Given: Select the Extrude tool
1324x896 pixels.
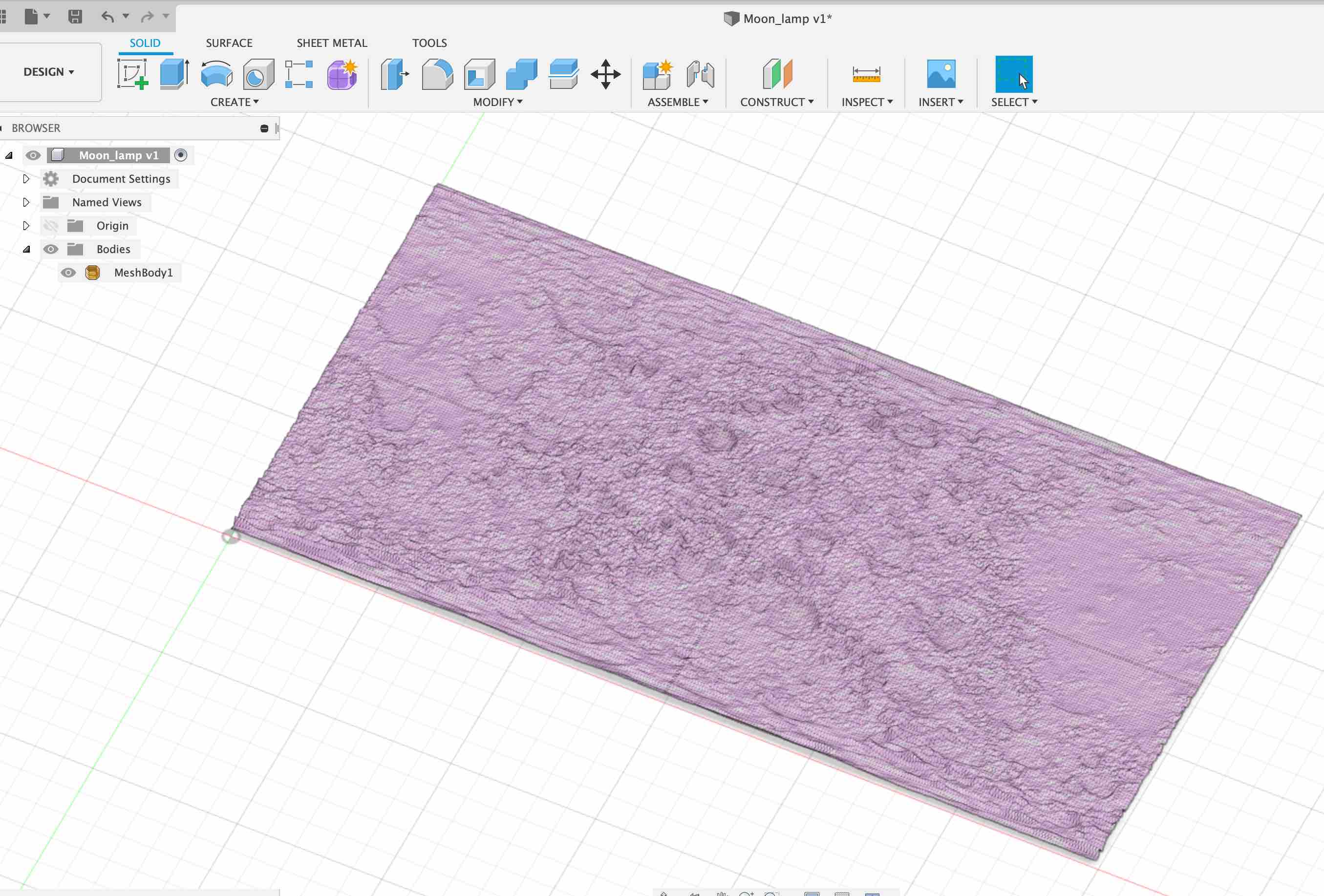Looking at the screenshot, I should (174, 74).
